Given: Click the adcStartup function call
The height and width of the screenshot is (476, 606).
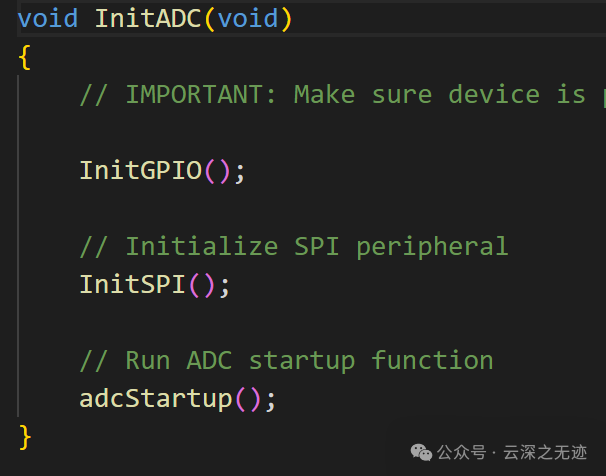Looking at the screenshot, I should click(156, 399).
